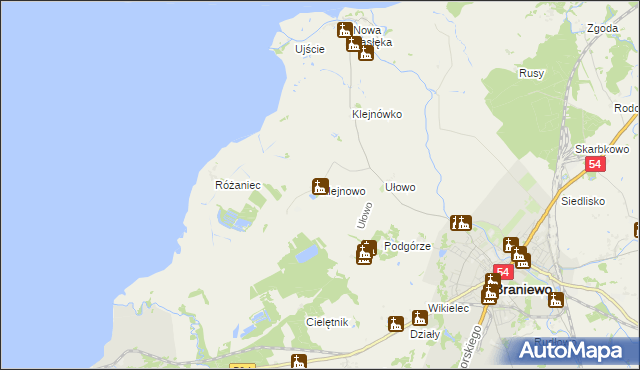Click the Zgoda village label
This screenshot has height=370, width=640.
[x=602, y=29]
